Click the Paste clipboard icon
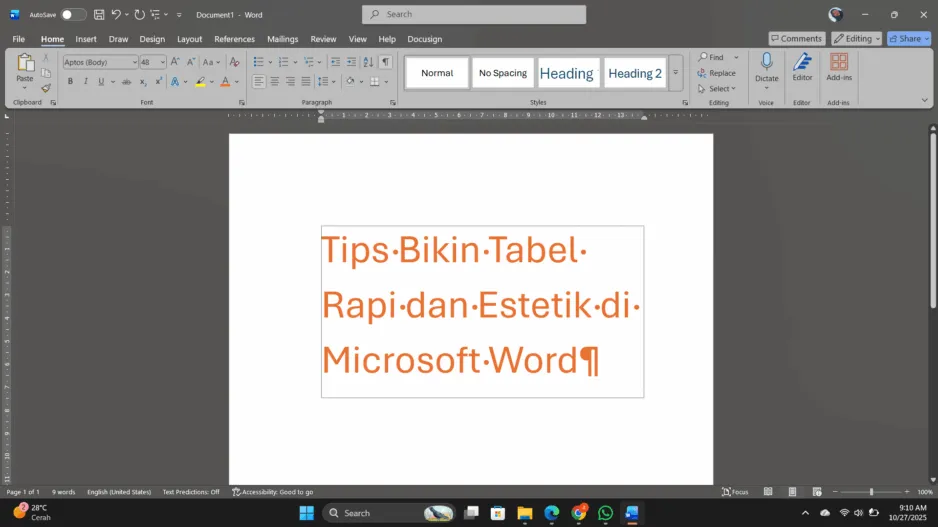Screen dimensions: 938x527 point(25,62)
